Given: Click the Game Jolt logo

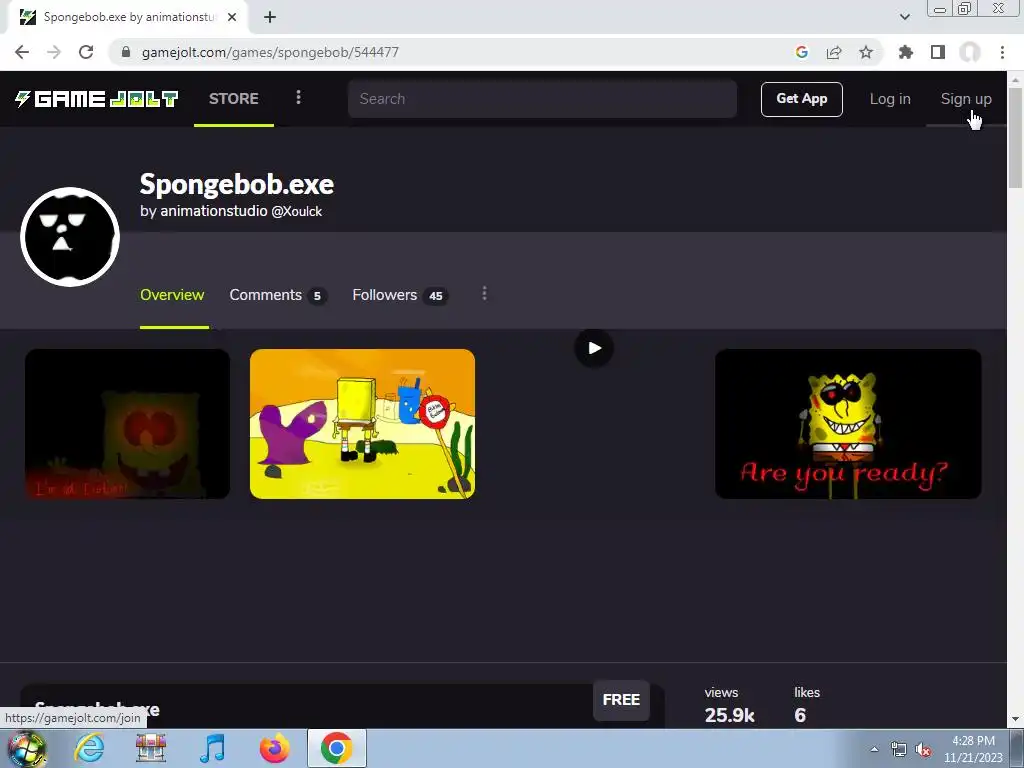Looking at the screenshot, I should pos(97,99).
